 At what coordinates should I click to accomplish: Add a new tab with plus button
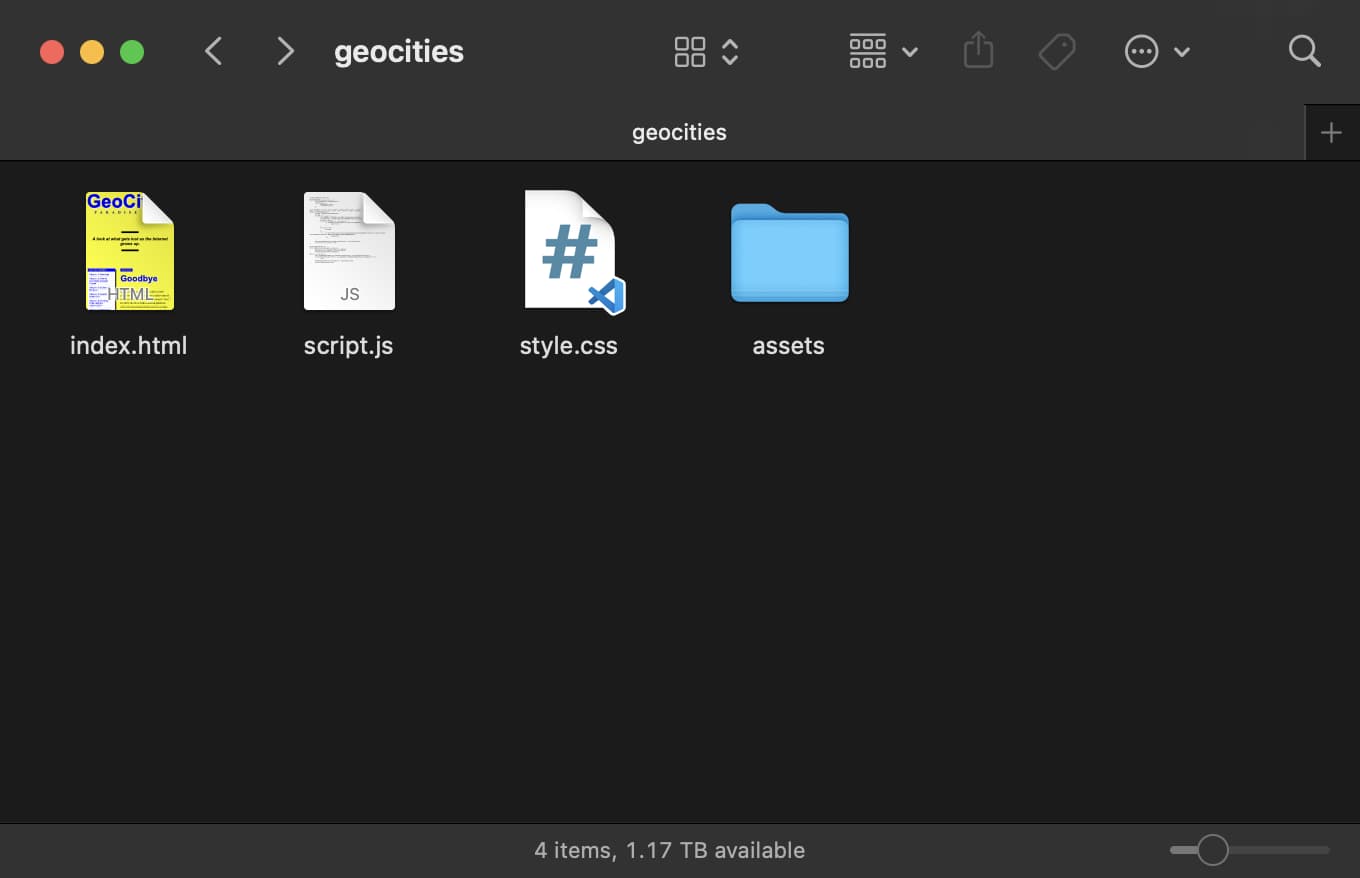[x=1331, y=132]
